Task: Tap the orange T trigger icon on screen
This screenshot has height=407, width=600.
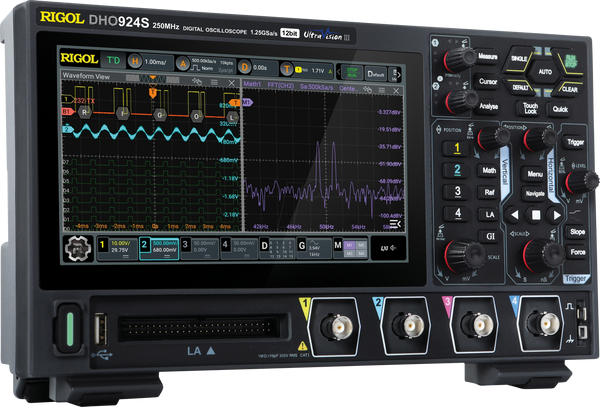Action: point(286,69)
